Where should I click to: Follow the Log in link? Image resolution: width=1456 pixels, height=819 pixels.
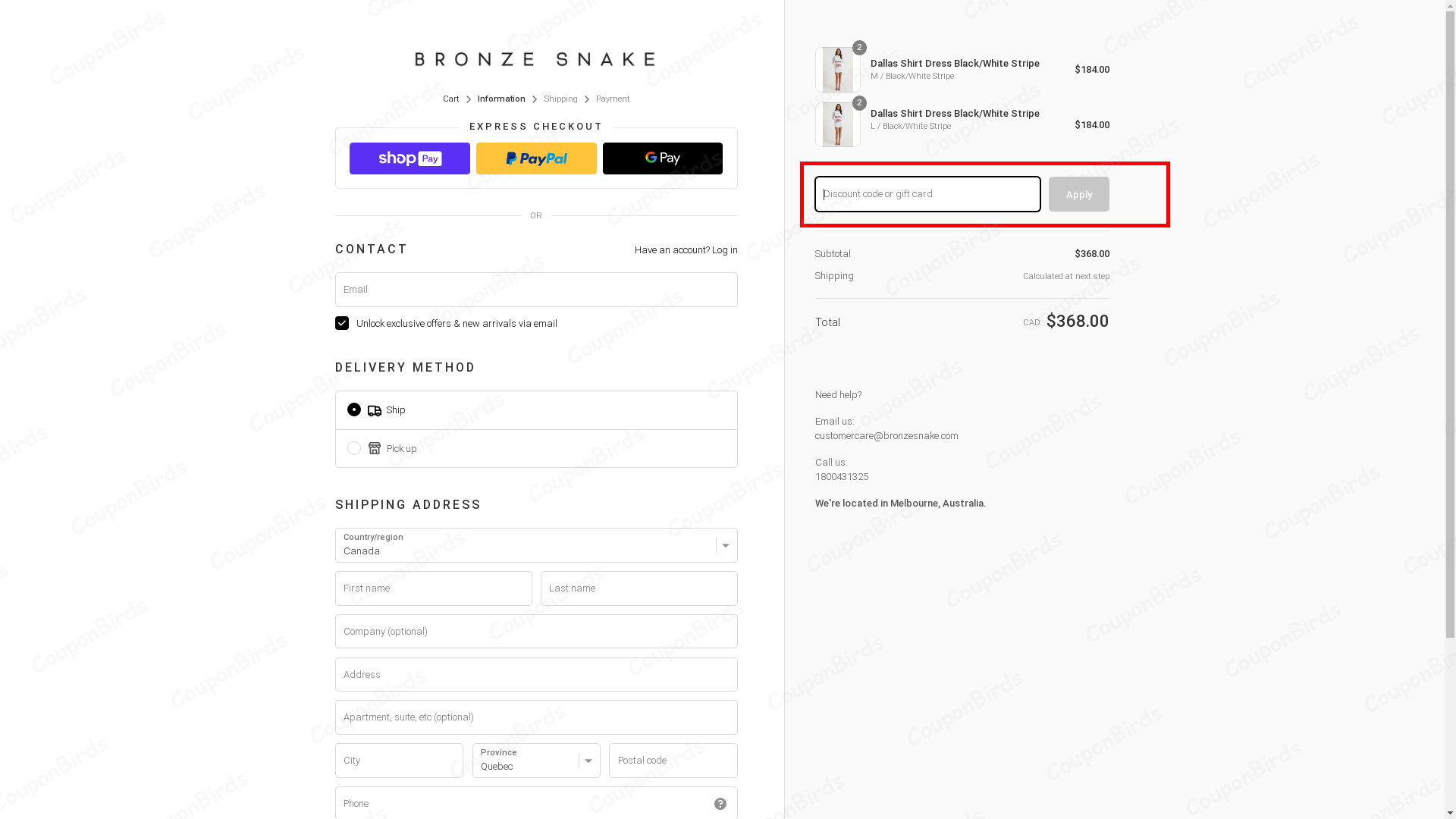(x=724, y=250)
